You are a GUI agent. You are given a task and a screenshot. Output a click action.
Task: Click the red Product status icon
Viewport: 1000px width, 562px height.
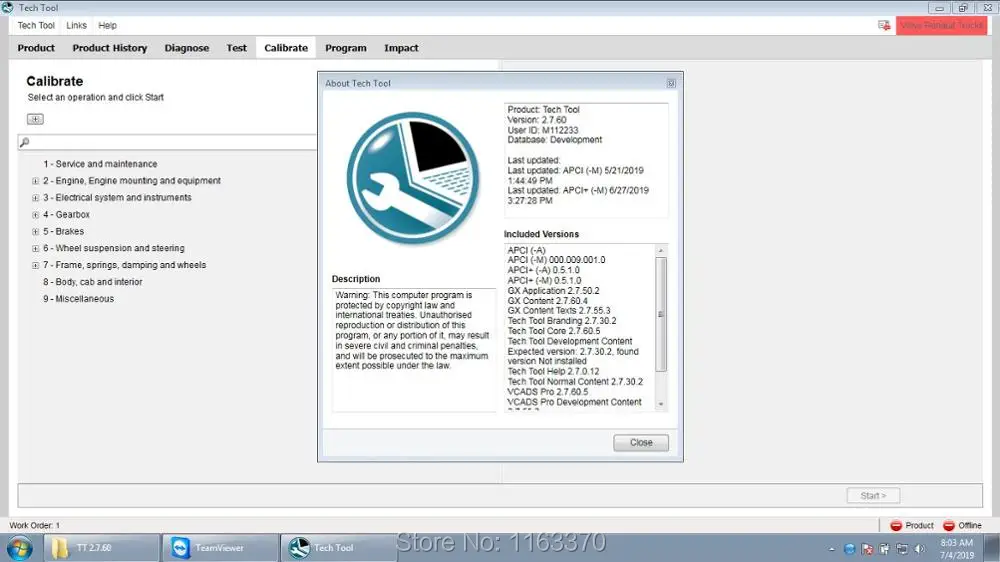(x=896, y=526)
